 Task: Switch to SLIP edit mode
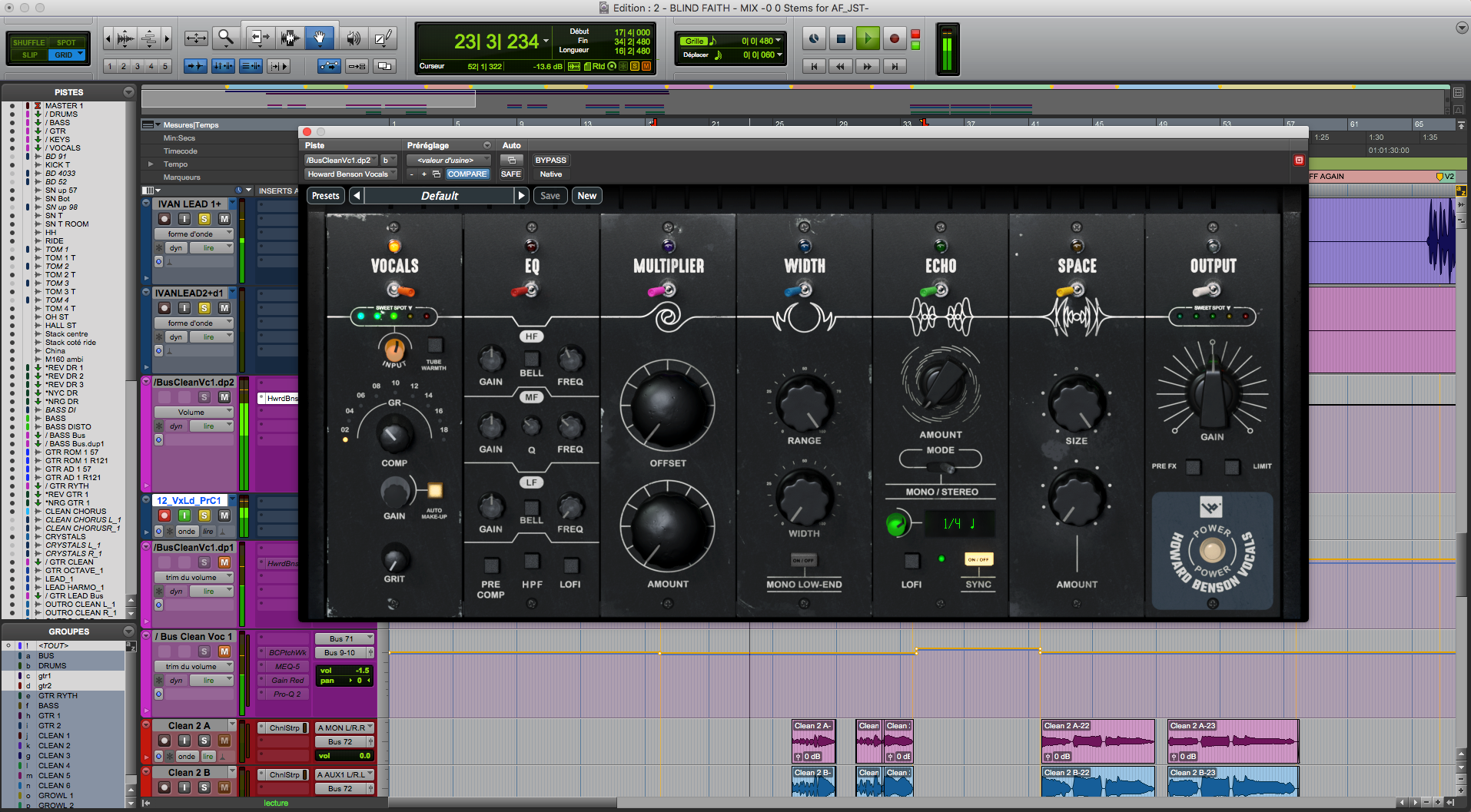click(x=28, y=55)
